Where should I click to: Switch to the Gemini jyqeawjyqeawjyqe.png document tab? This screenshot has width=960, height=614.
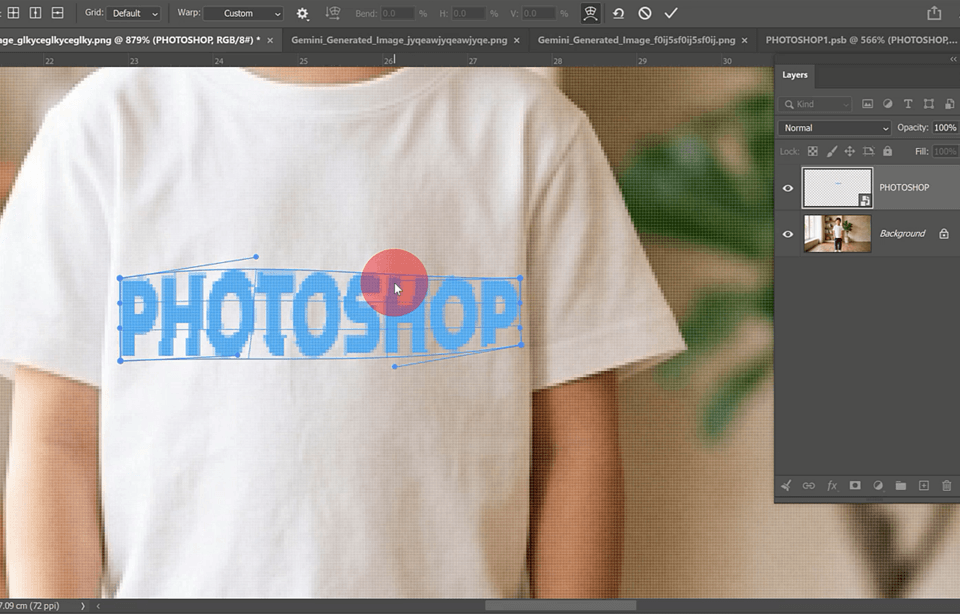point(399,40)
